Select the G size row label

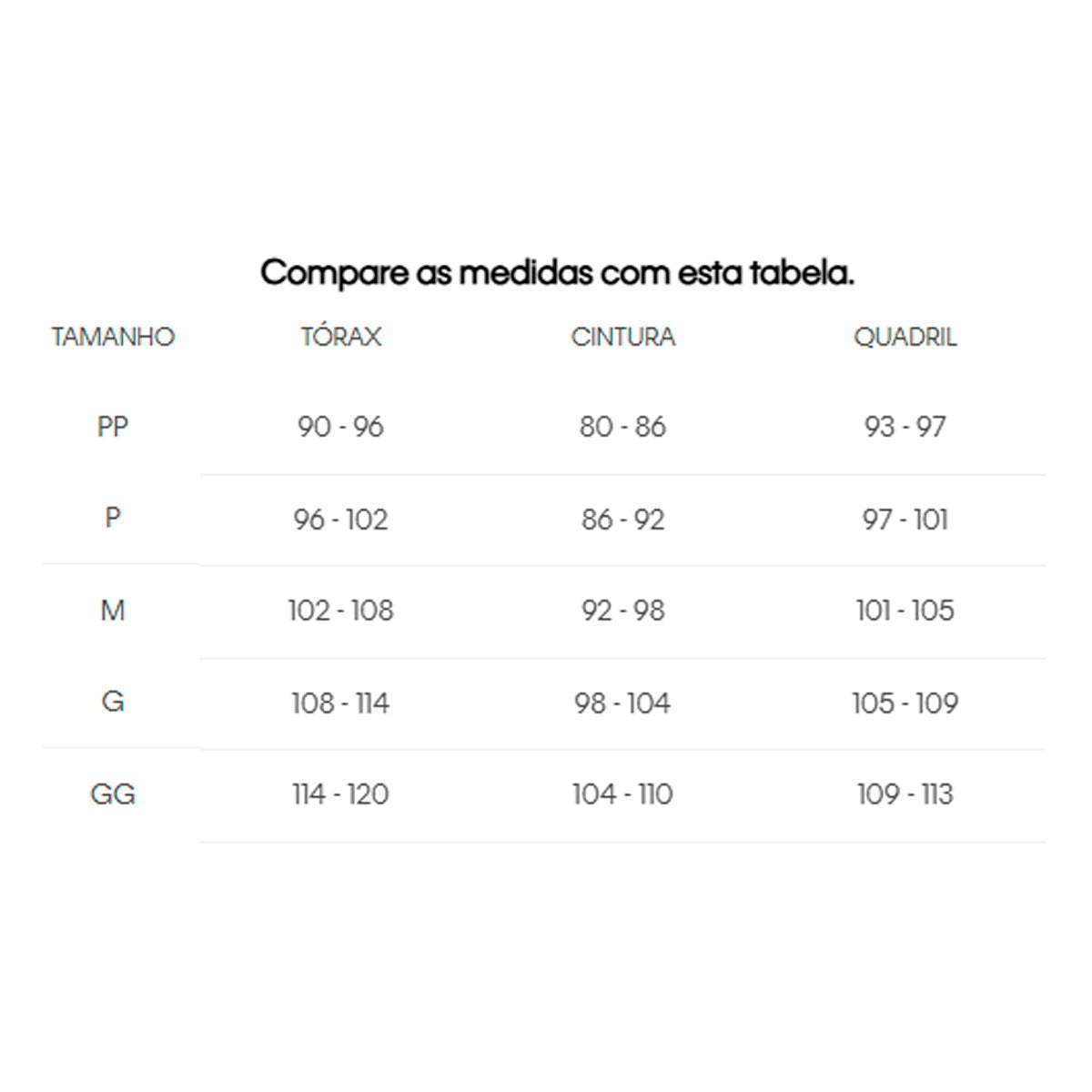[113, 702]
